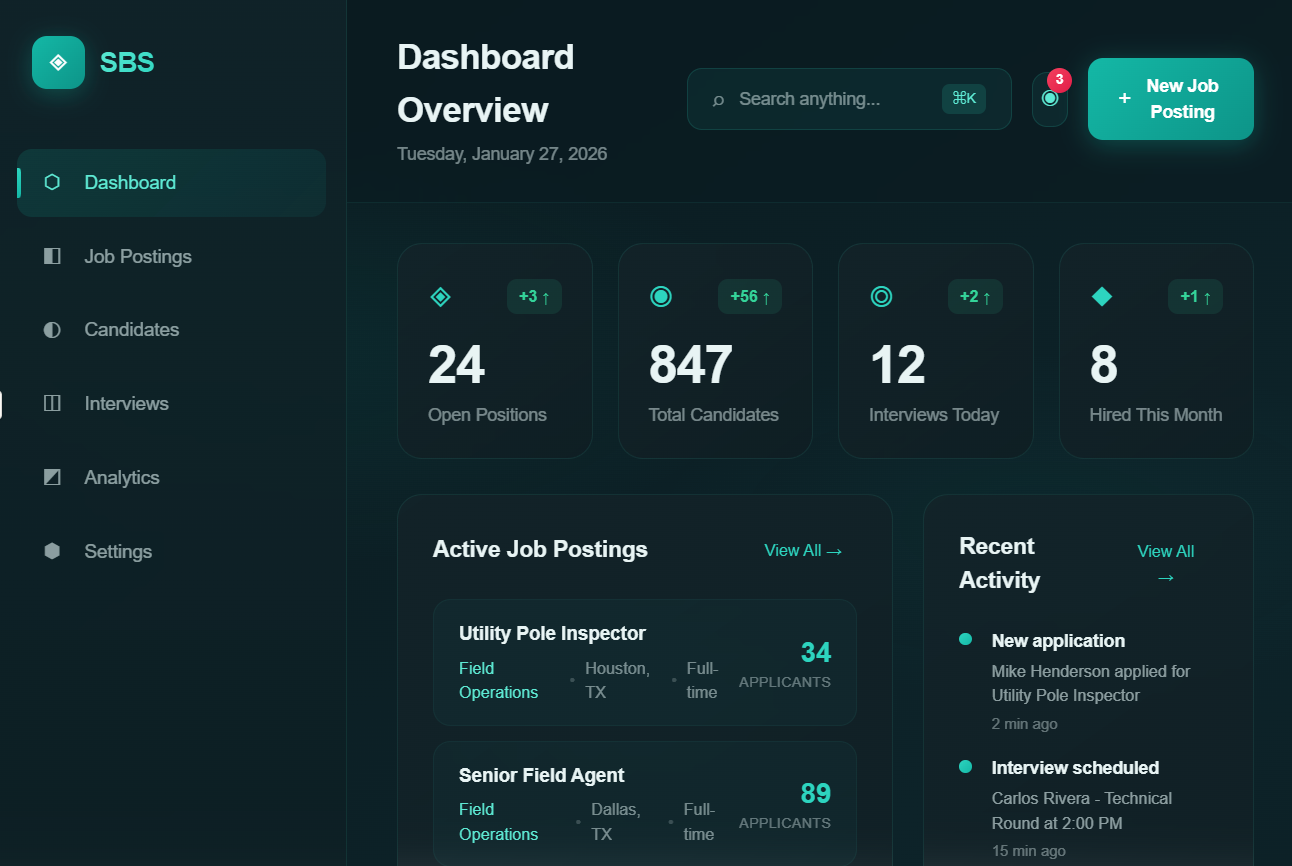The image size is (1292, 866).
Task: Open Recent Activity's View All link
Action: pos(1165,563)
